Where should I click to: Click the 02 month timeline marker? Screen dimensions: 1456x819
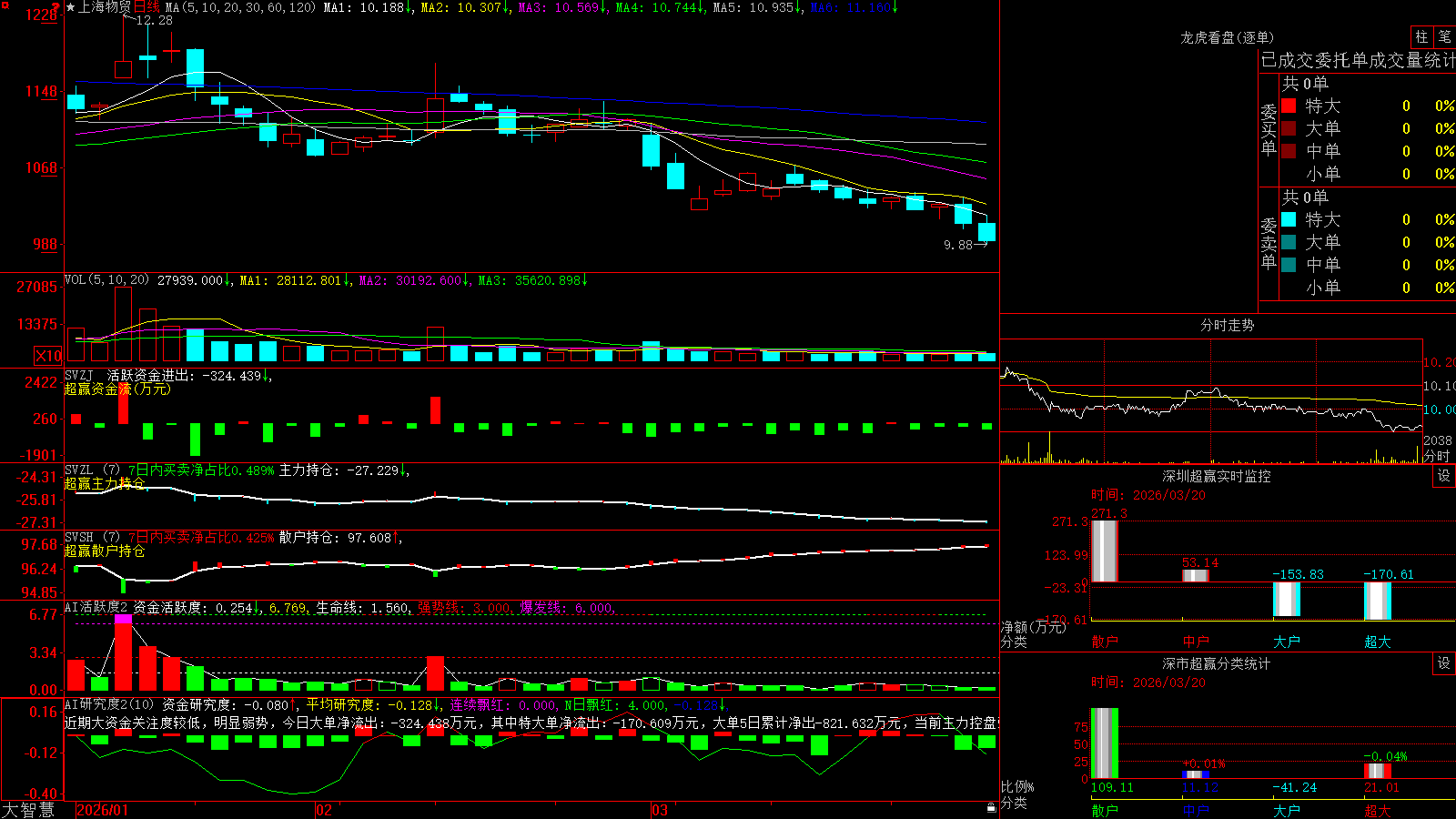(324, 810)
